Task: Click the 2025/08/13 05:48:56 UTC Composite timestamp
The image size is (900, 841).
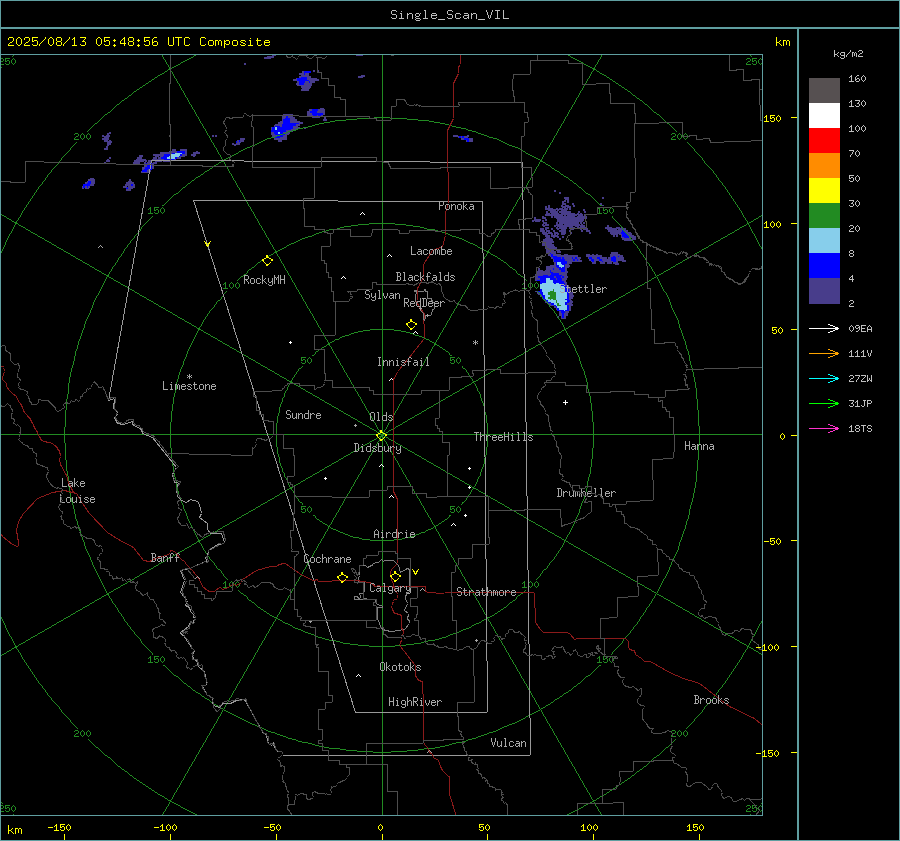Action: (138, 42)
